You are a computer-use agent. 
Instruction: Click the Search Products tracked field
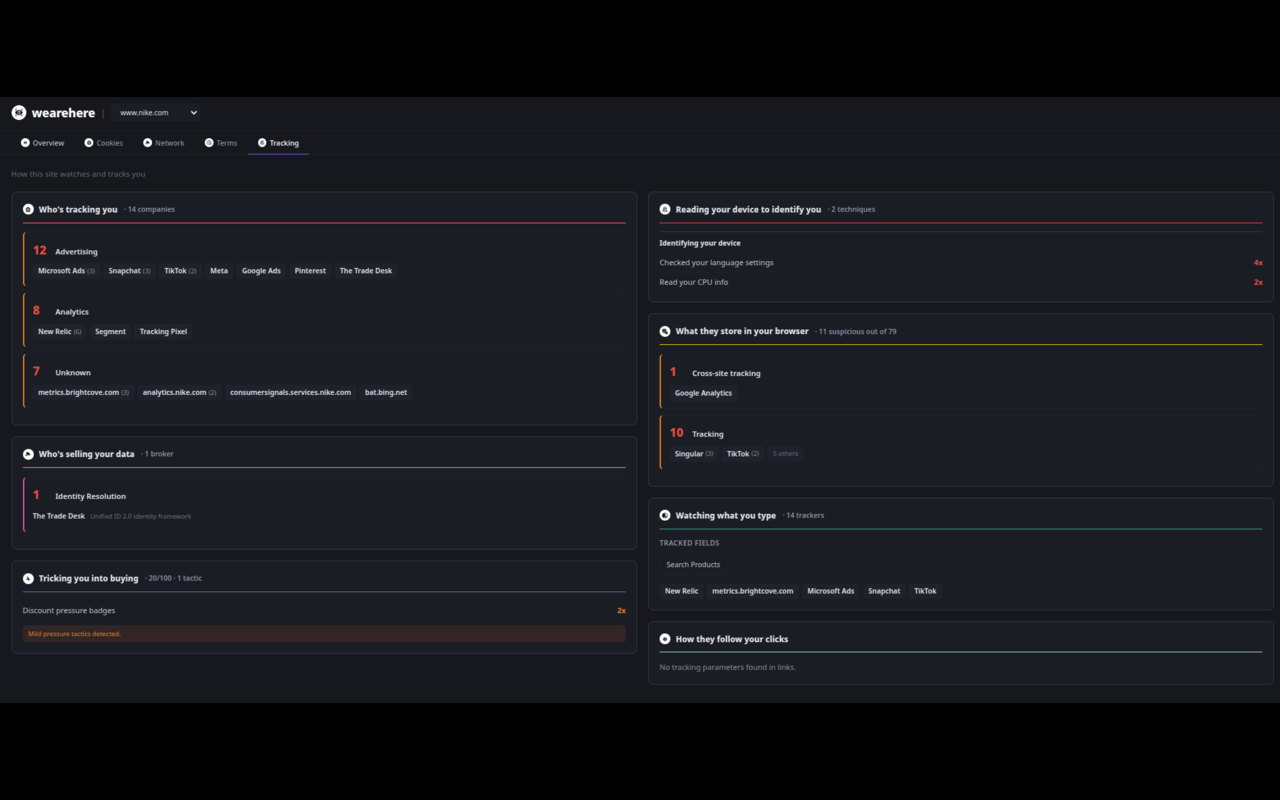click(x=693, y=565)
